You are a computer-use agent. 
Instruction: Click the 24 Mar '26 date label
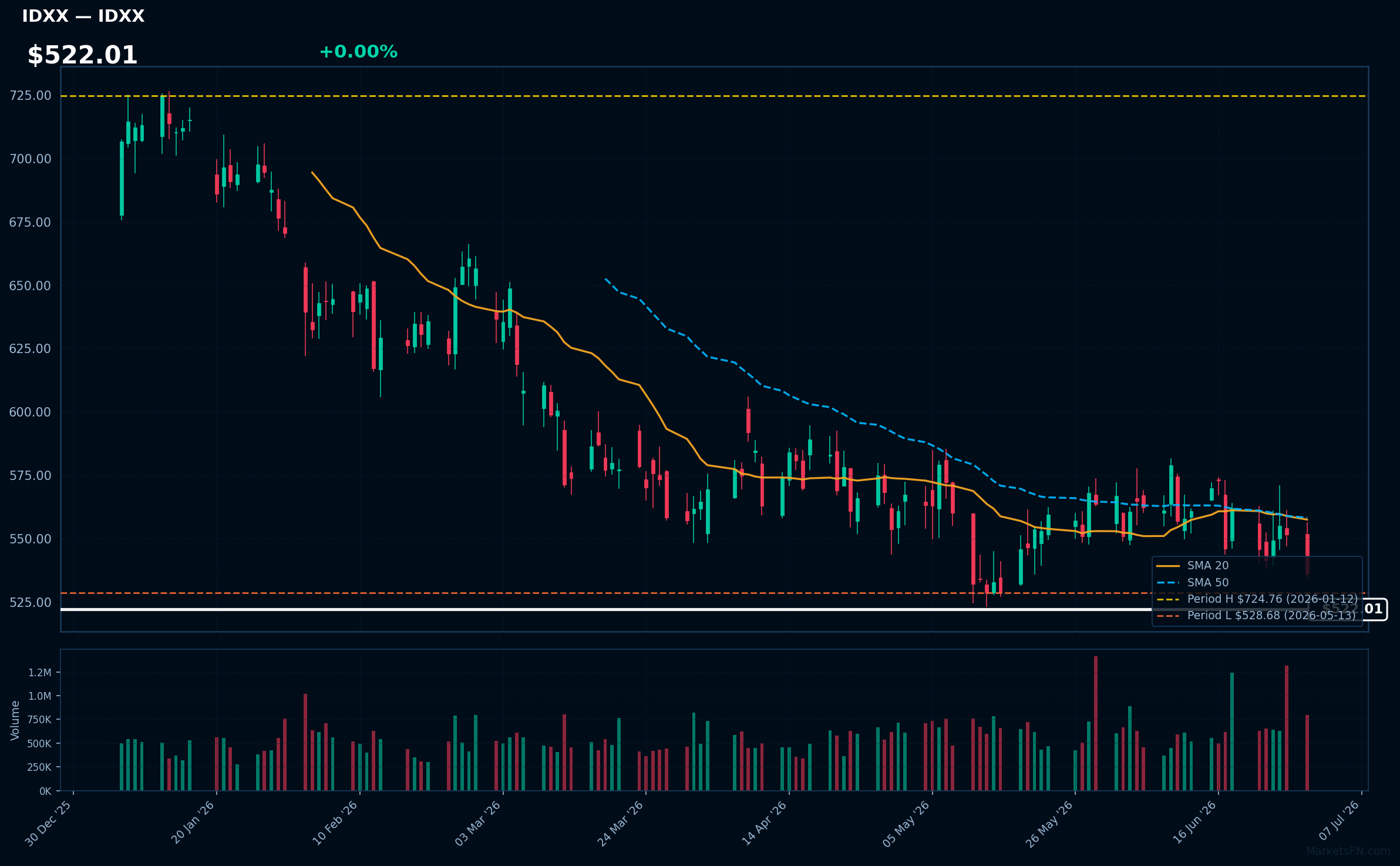[x=621, y=823]
